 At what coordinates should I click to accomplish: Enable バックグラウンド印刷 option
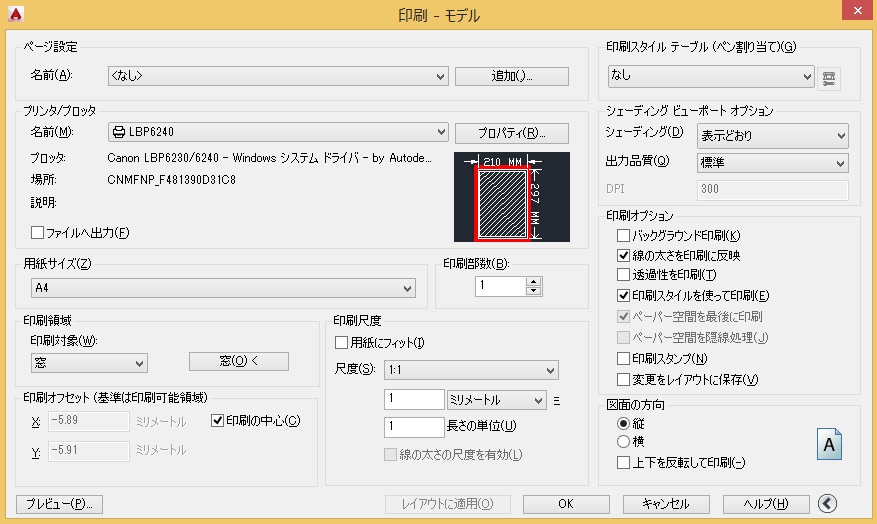[624, 236]
